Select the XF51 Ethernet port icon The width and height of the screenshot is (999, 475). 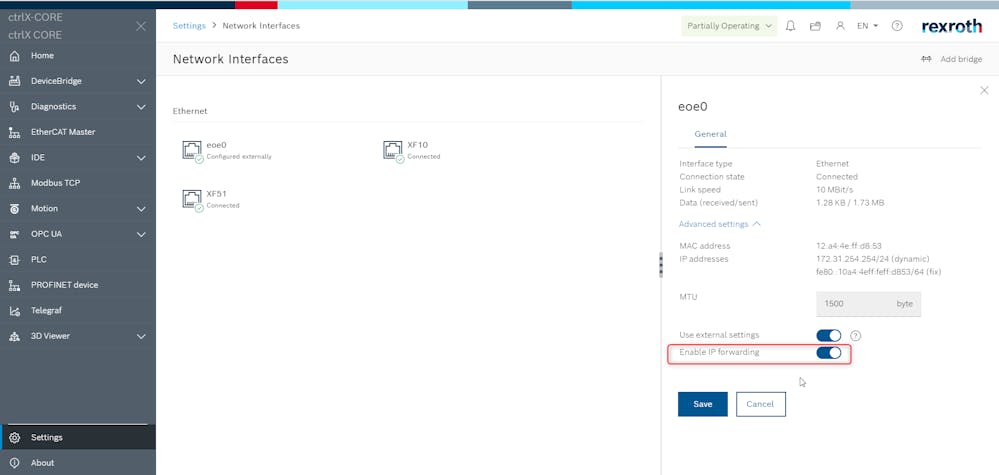tap(193, 199)
